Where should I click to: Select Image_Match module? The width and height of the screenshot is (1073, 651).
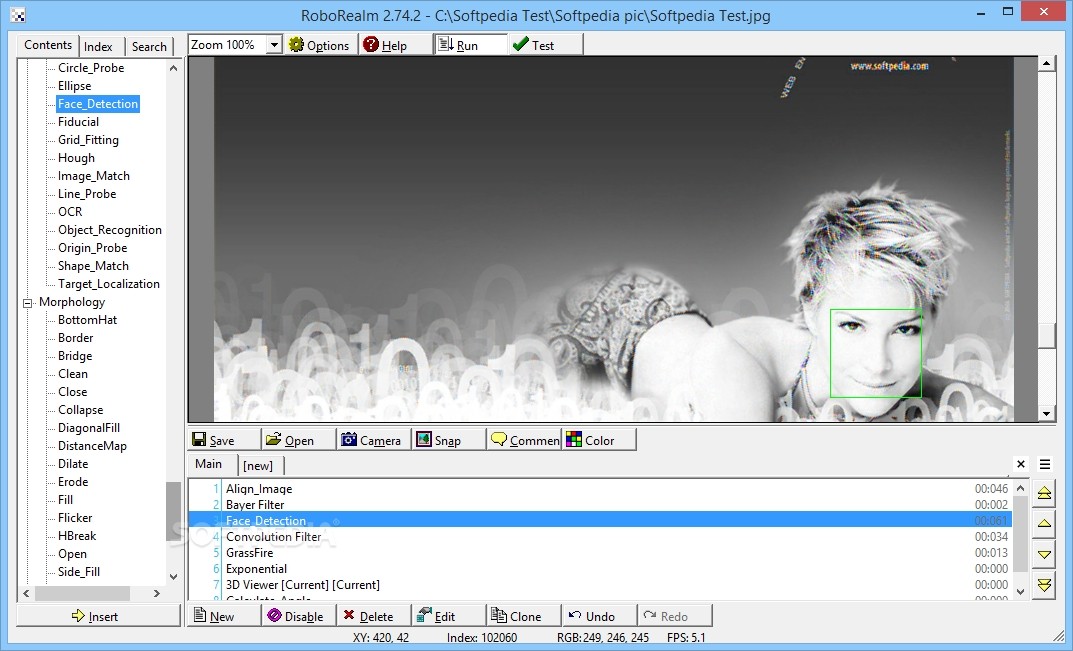coord(94,176)
